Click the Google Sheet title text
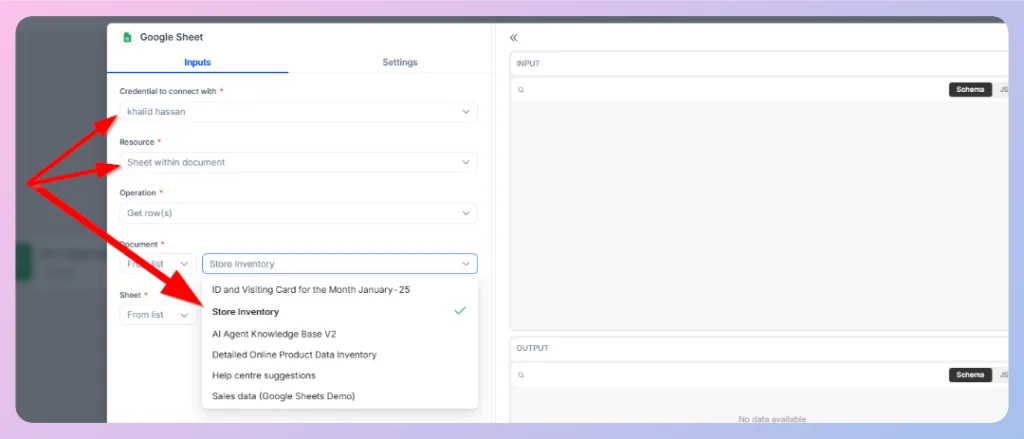The width and height of the screenshot is (1024, 439). (171, 37)
